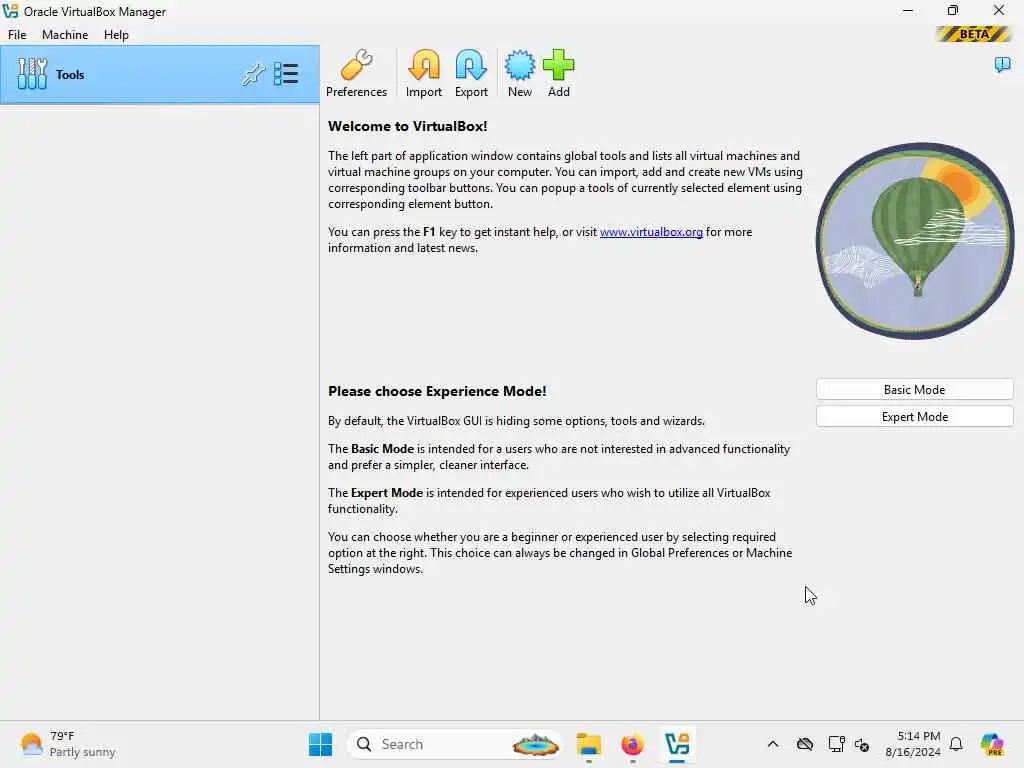Open the notifications bell
The width and height of the screenshot is (1024, 768).
(x=956, y=744)
